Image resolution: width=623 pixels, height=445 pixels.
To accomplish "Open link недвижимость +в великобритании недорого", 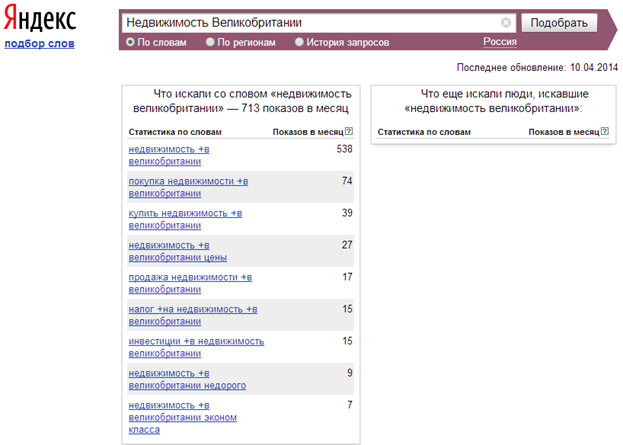I will pyautogui.click(x=187, y=379).
